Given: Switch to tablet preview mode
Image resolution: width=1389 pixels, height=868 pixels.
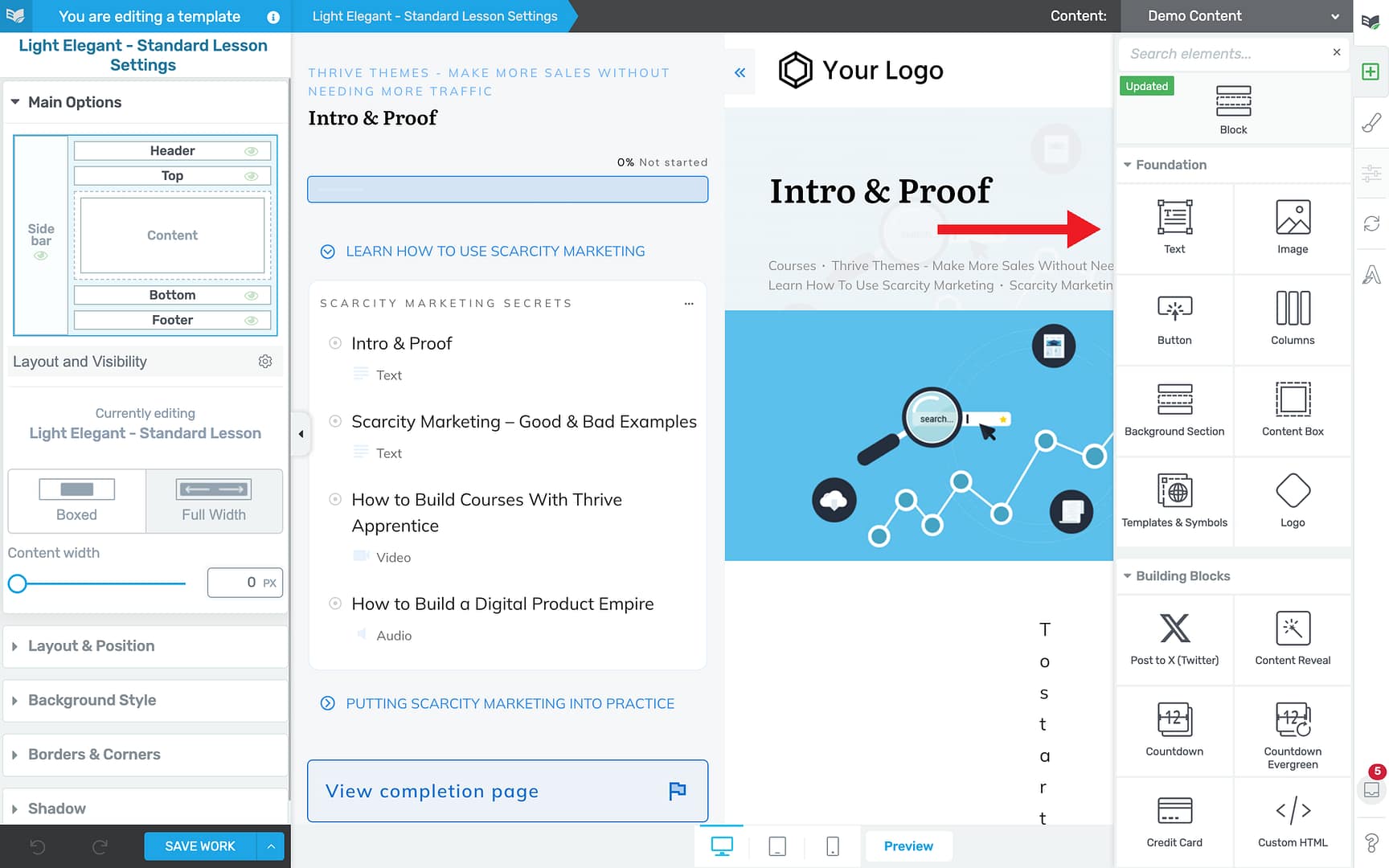Looking at the screenshot, I should pyautogui.click(x=776, y=845).
